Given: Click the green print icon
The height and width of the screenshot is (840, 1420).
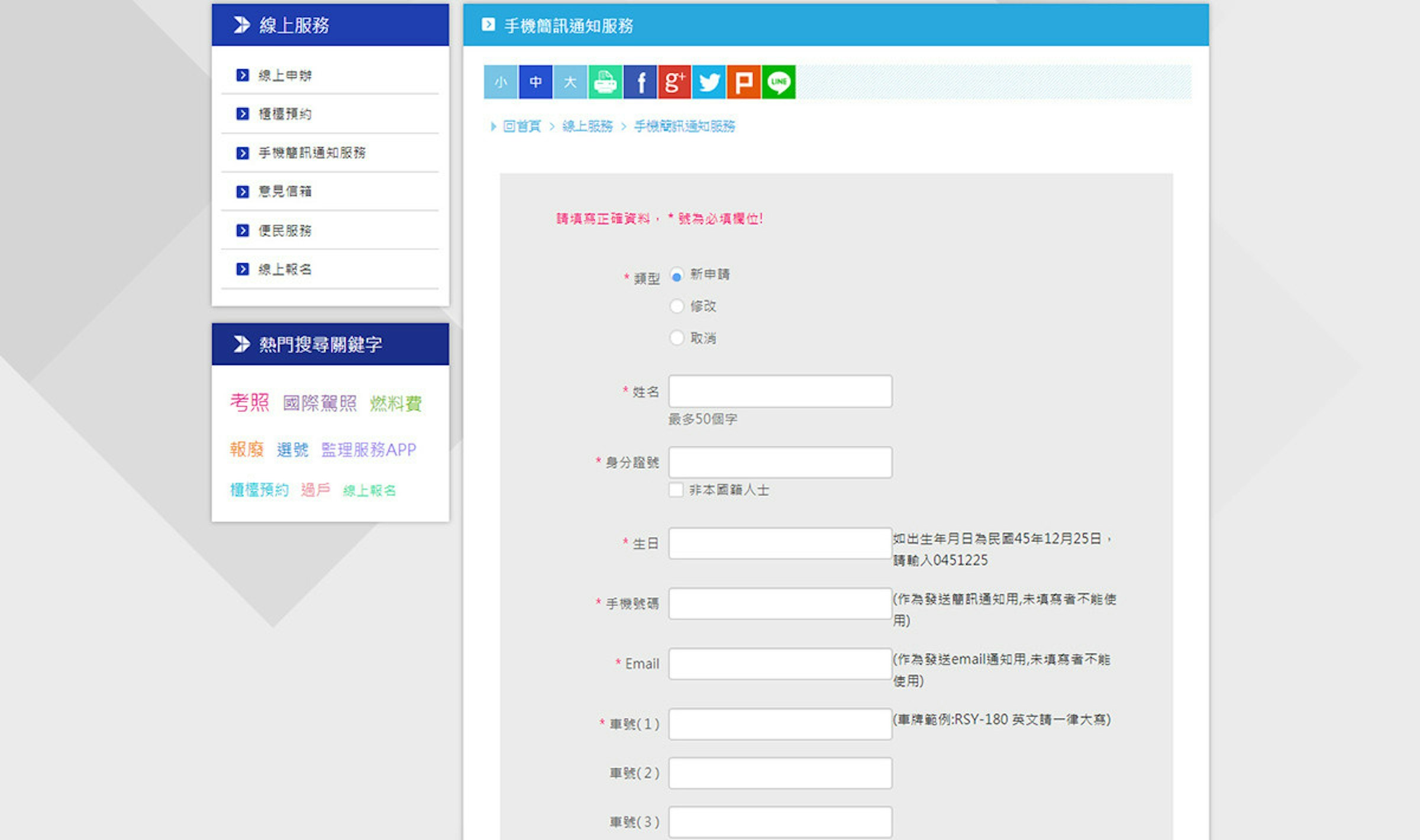Looking at the screenshot, I should pyautogui.click(x=605, y=82).
